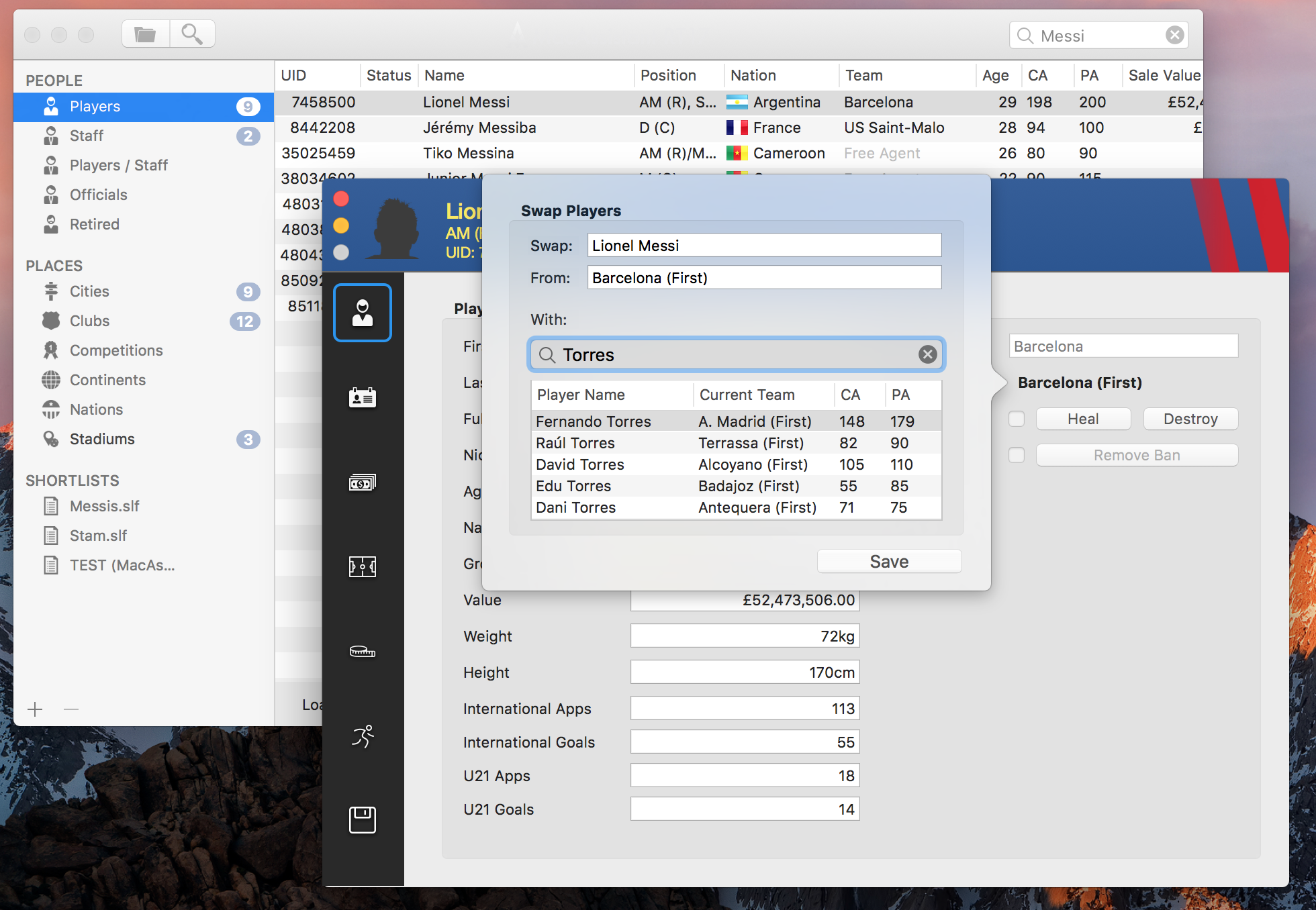The image size is (1316, 910).
Task: Click the floppy disk save icon
Action: (x=363, y=820)
